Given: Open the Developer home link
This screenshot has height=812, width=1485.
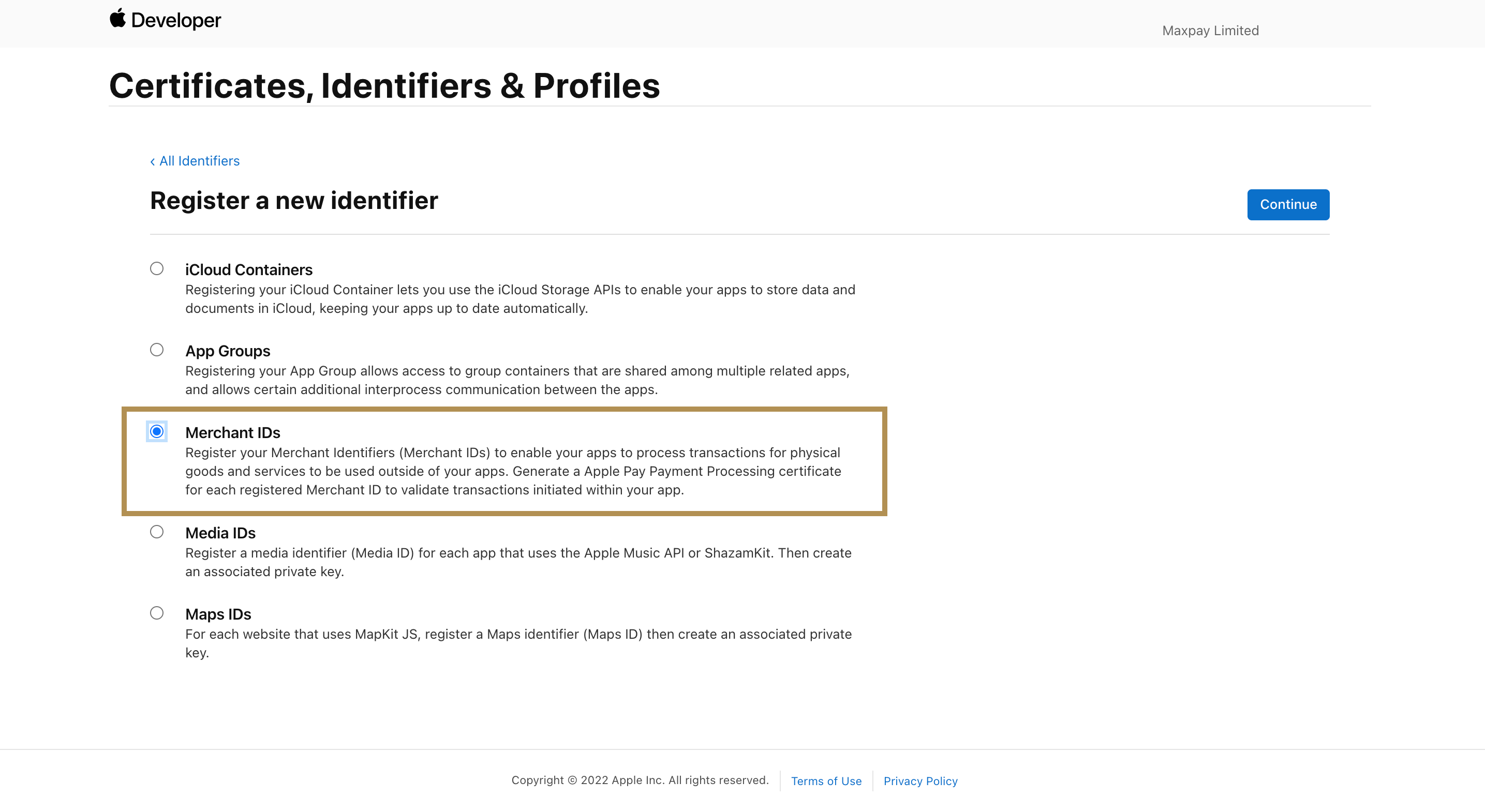Looking at the screenshot, I should (176, 21).
